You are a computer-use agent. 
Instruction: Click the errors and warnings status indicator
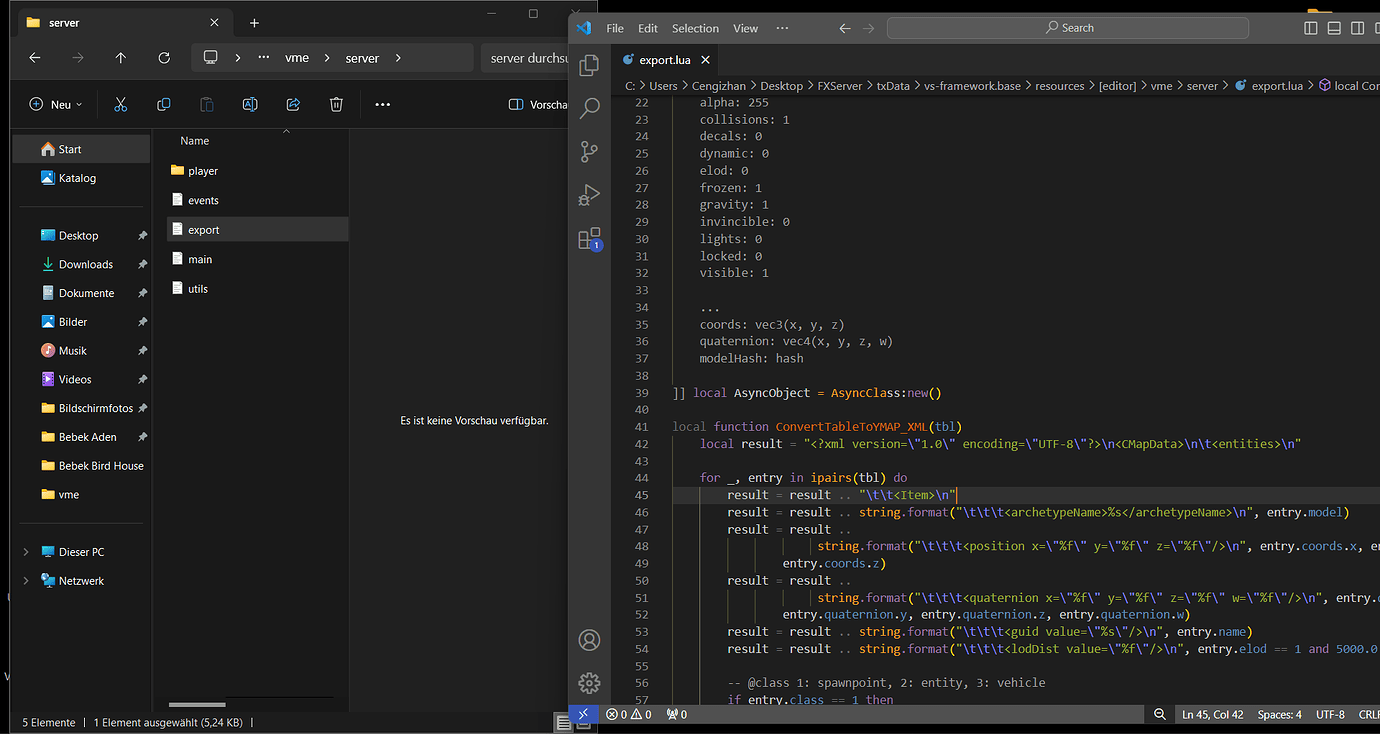point(629,715)
